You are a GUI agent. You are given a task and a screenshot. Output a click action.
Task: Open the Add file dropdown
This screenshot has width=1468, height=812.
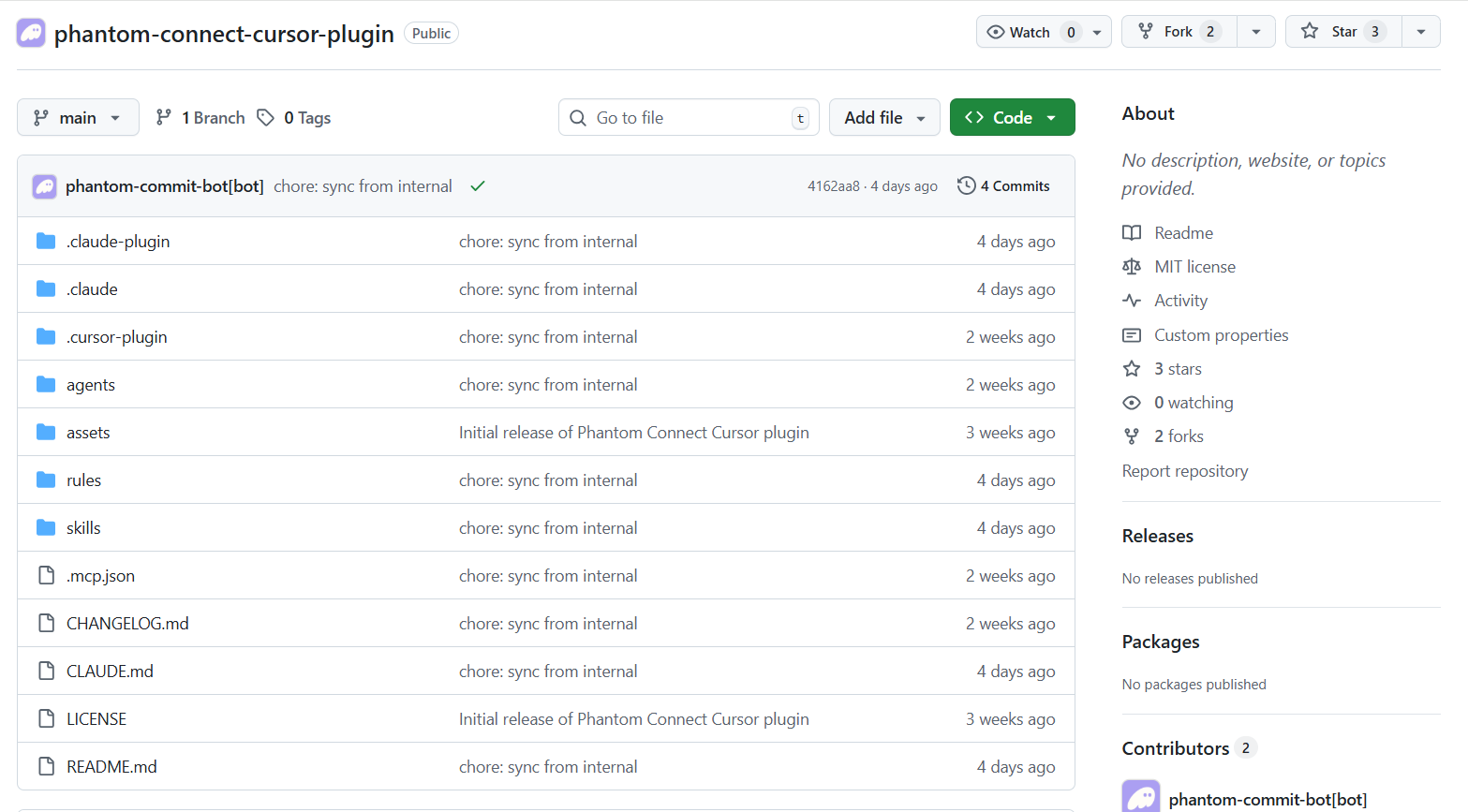click(883, 117)
